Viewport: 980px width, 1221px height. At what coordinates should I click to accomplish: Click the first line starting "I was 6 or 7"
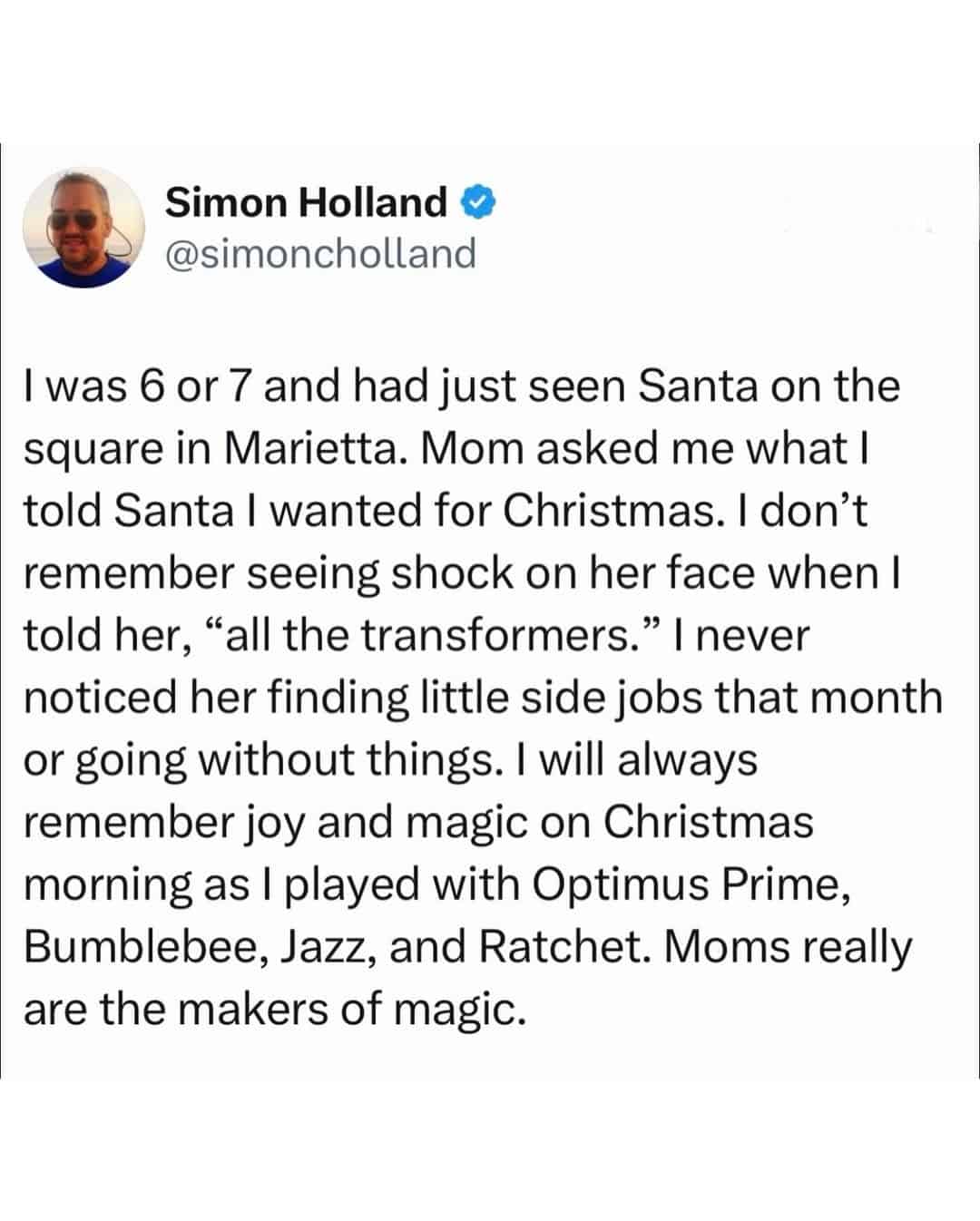pyautogui.click(x=461, y=386)
